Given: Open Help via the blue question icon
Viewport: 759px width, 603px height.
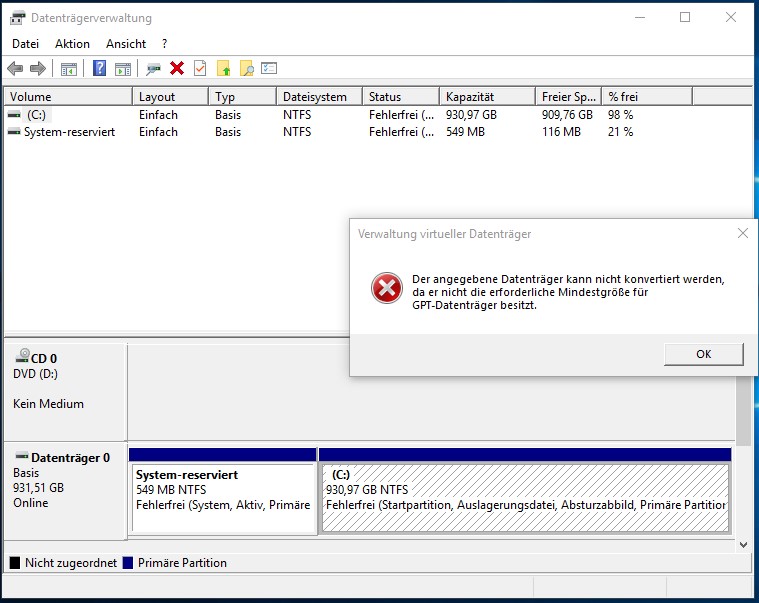Looking at the screenshot, I should tap(99, 68).
